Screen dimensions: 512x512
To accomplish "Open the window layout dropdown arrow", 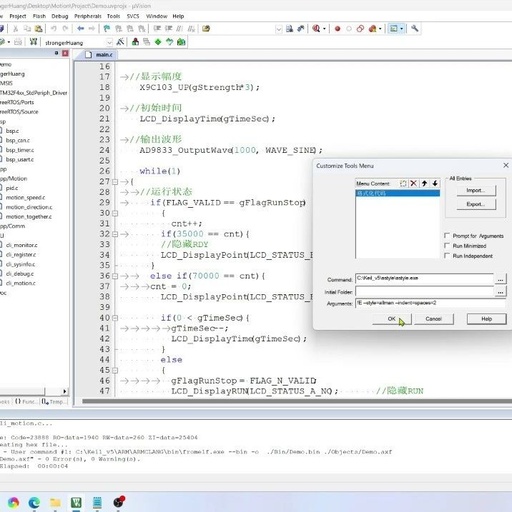I will pos(402,29).
